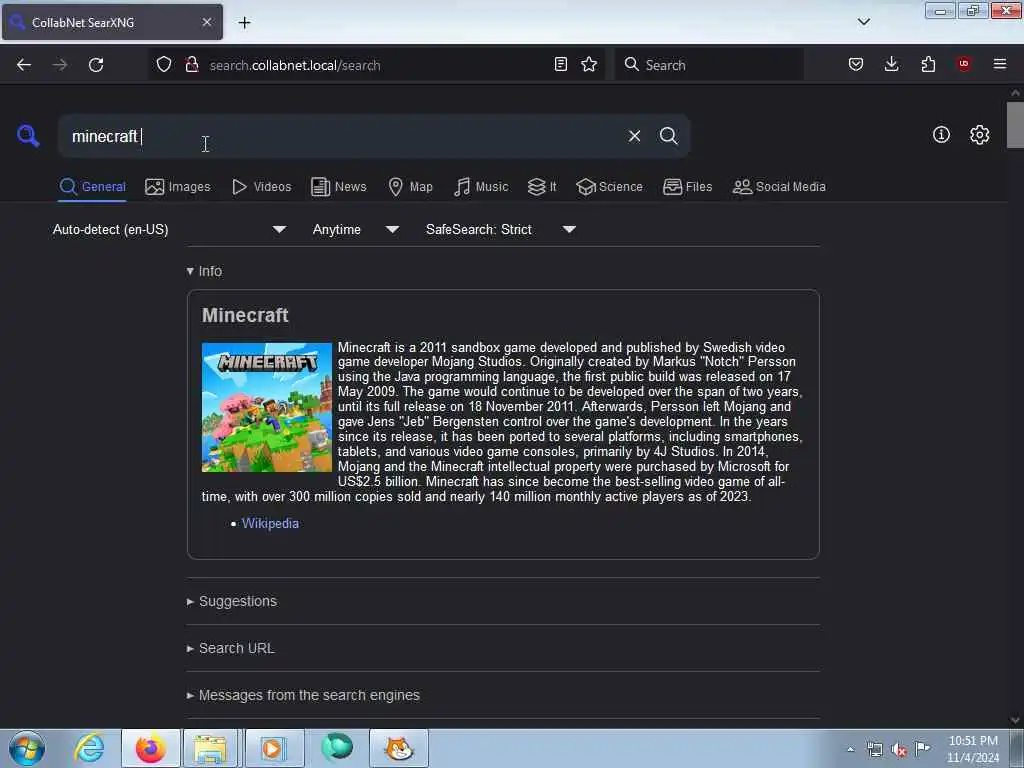View site security padlock info
The width and height of the screenshot is (1024, 768).
tap(191, 65)
